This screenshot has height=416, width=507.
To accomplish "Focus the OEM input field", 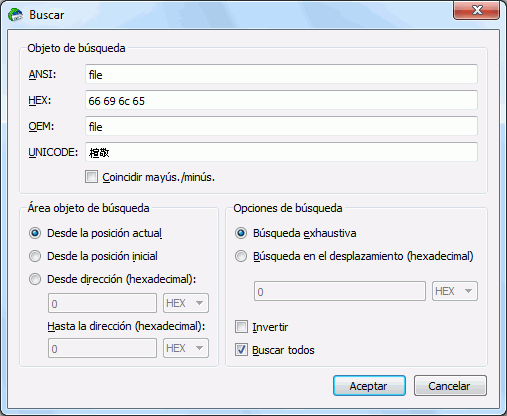I will pos(281,126).
